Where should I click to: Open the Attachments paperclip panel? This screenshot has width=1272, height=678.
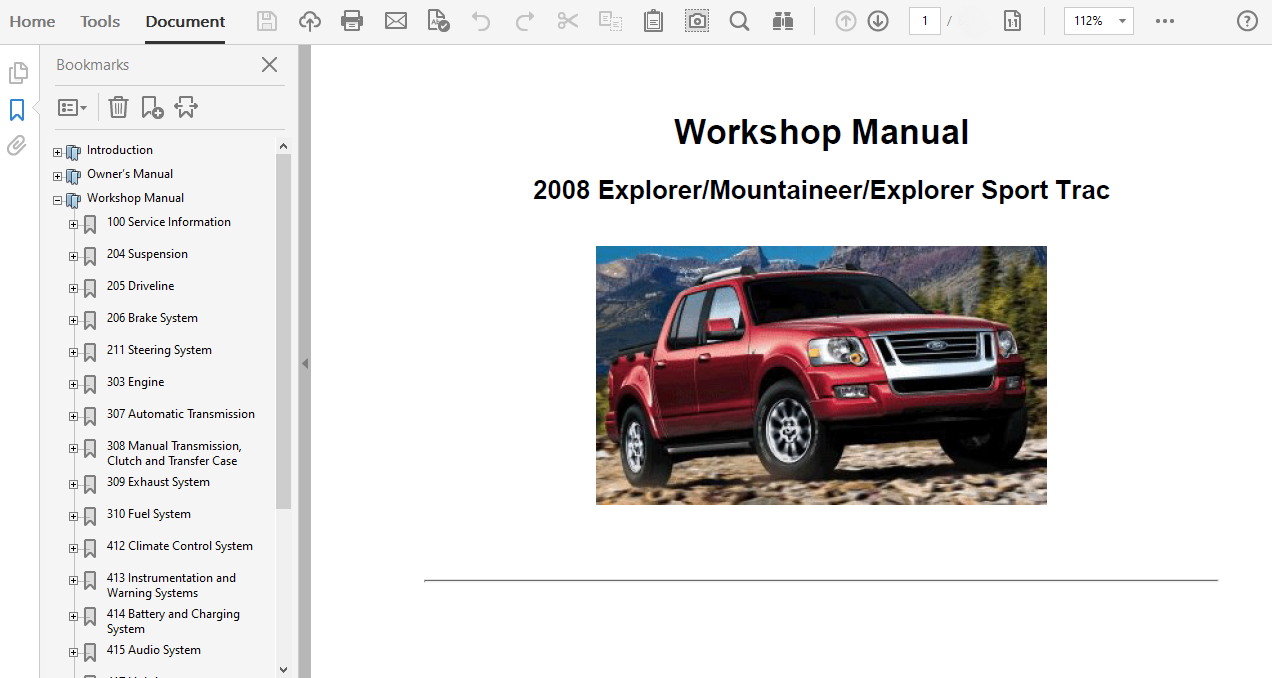(x=17, y=146)
